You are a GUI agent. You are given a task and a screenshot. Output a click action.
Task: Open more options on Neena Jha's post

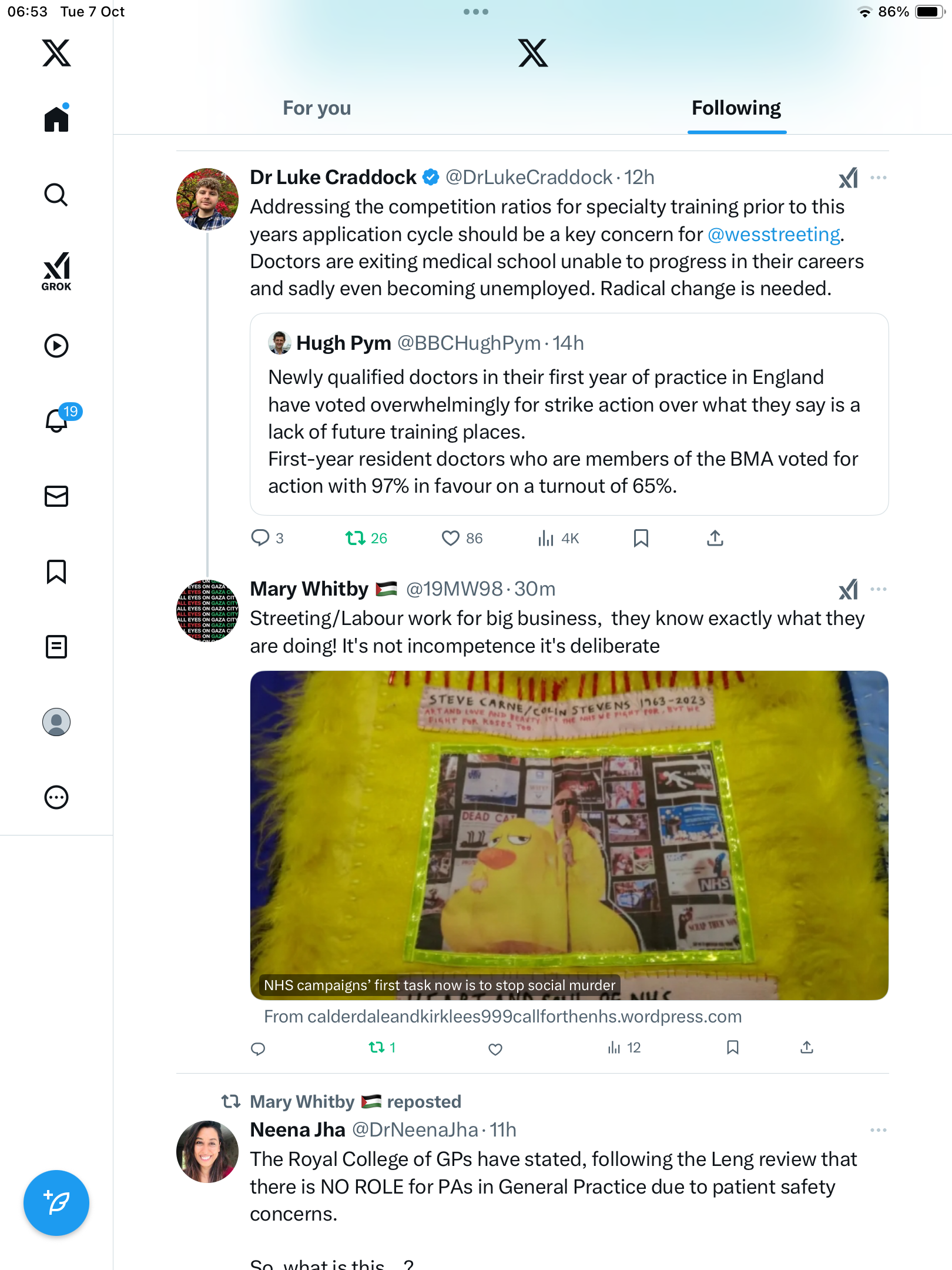[x=878, y=1130]
